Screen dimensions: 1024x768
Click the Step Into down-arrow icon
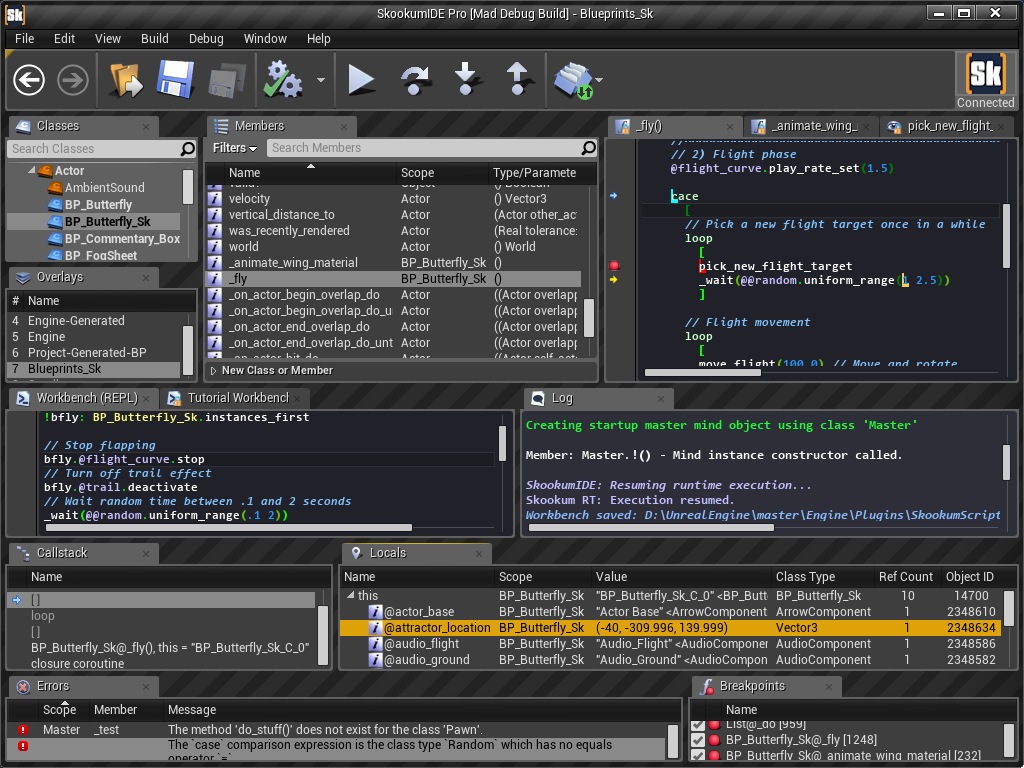pos(466,79)
